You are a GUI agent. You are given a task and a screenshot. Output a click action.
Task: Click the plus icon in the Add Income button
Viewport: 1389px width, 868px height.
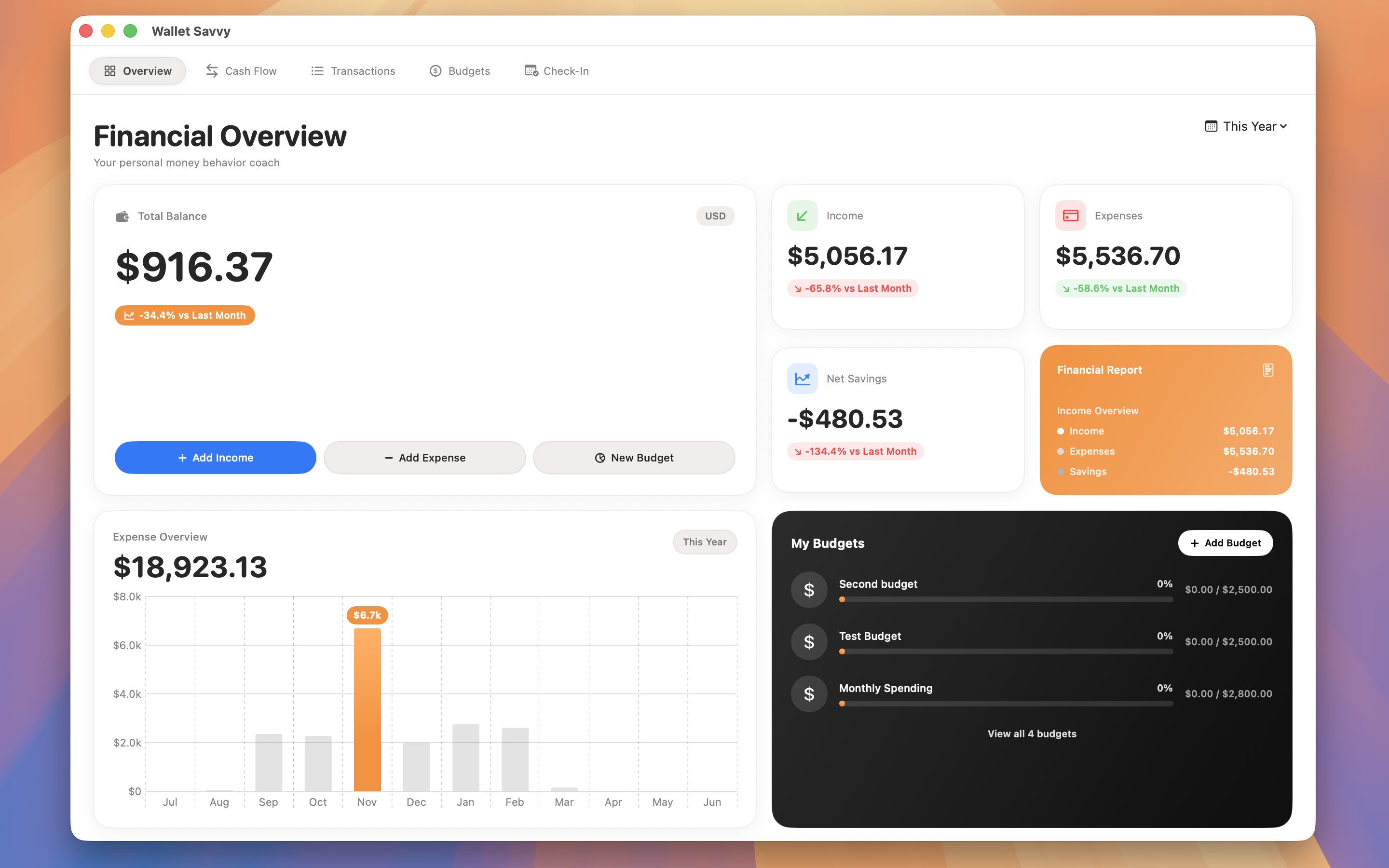click(x=182, y=458)
